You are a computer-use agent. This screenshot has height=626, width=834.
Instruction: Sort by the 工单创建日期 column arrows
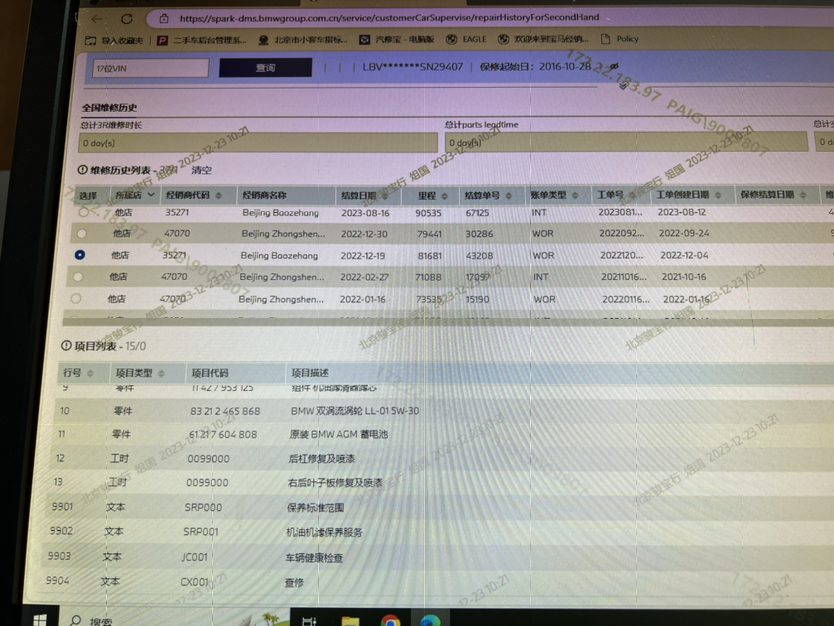[718, 195]
